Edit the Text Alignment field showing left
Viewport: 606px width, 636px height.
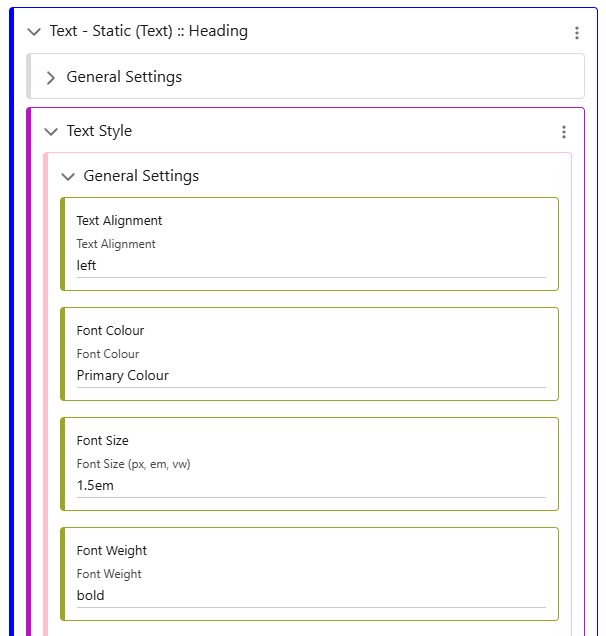[x=311, y=266]
